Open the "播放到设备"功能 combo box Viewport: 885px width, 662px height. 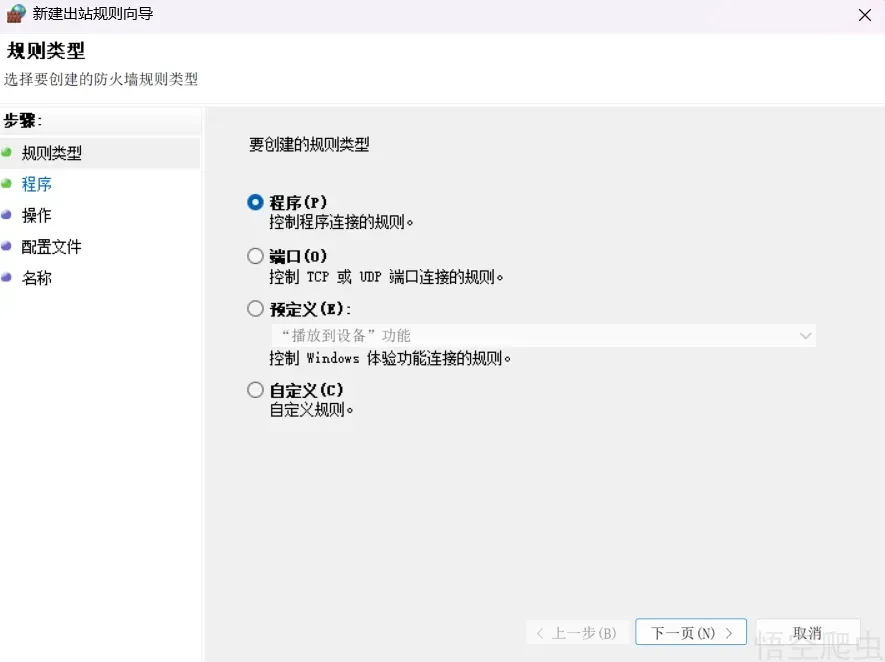[540, 336]
